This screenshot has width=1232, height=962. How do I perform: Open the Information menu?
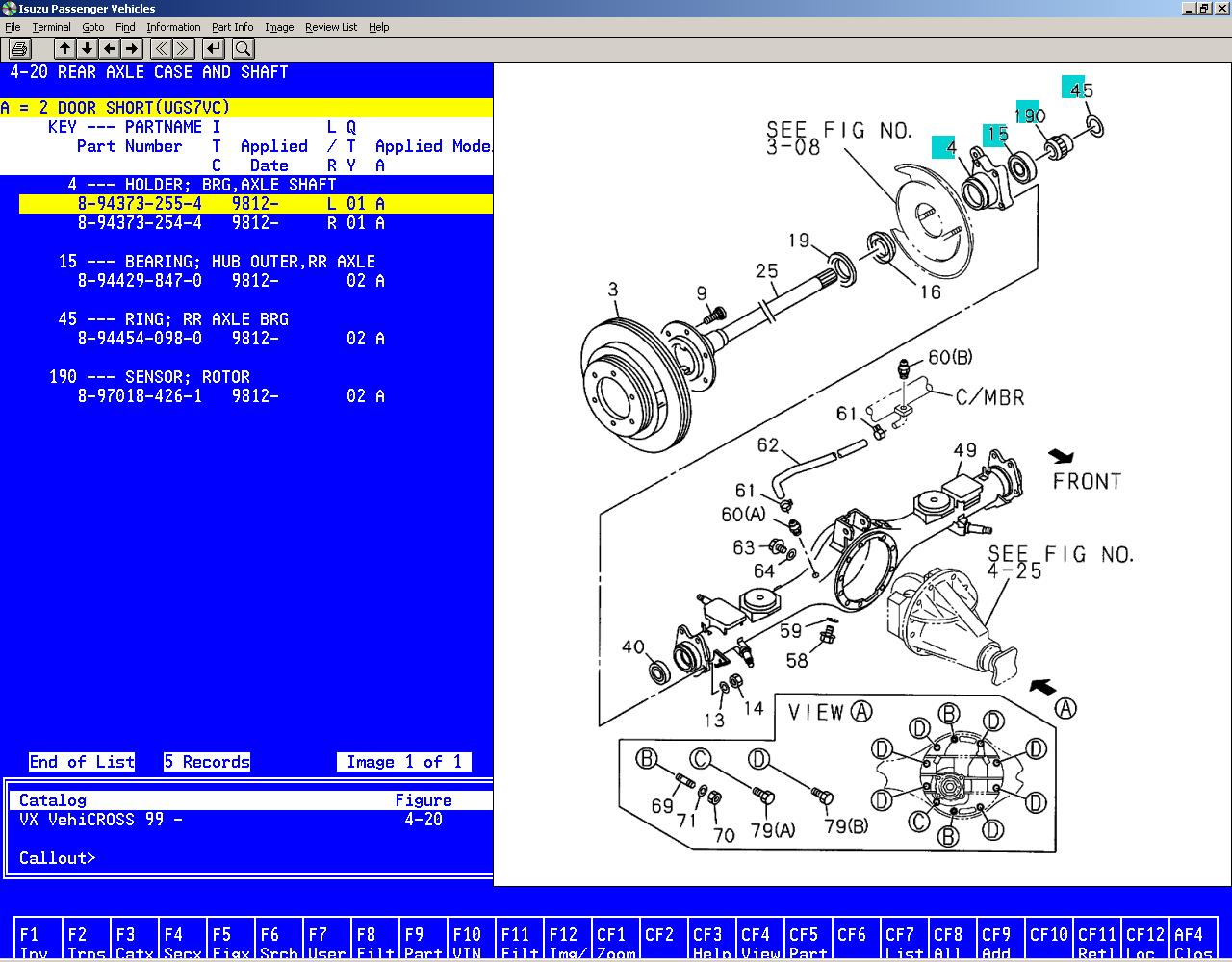[173, 27]
